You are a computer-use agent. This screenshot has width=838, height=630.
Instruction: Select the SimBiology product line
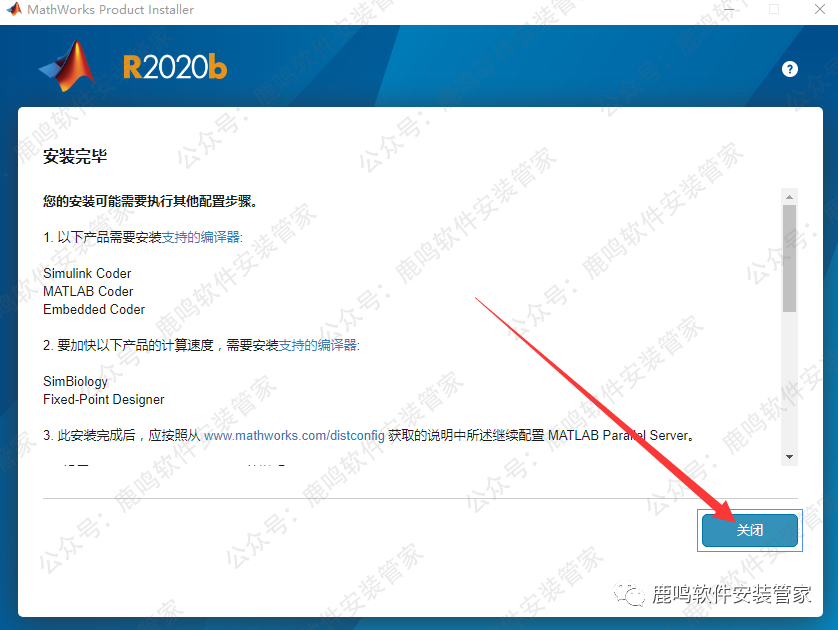pos(75,381)
